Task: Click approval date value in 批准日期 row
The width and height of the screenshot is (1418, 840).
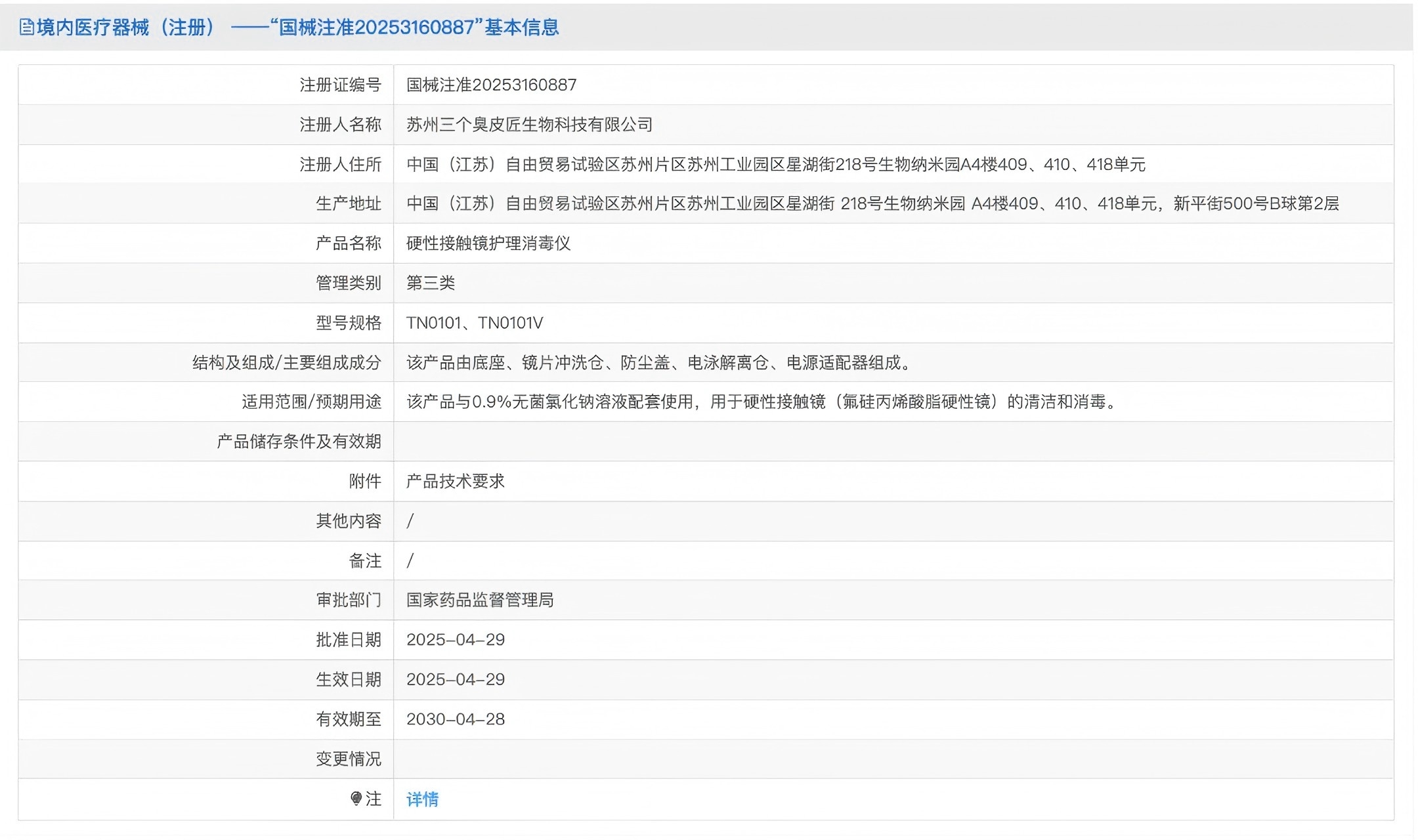Action: [456, 640]
